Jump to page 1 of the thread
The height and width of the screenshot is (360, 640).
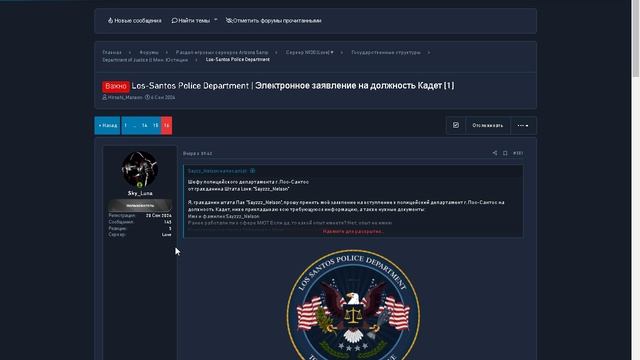click(126, 125)
